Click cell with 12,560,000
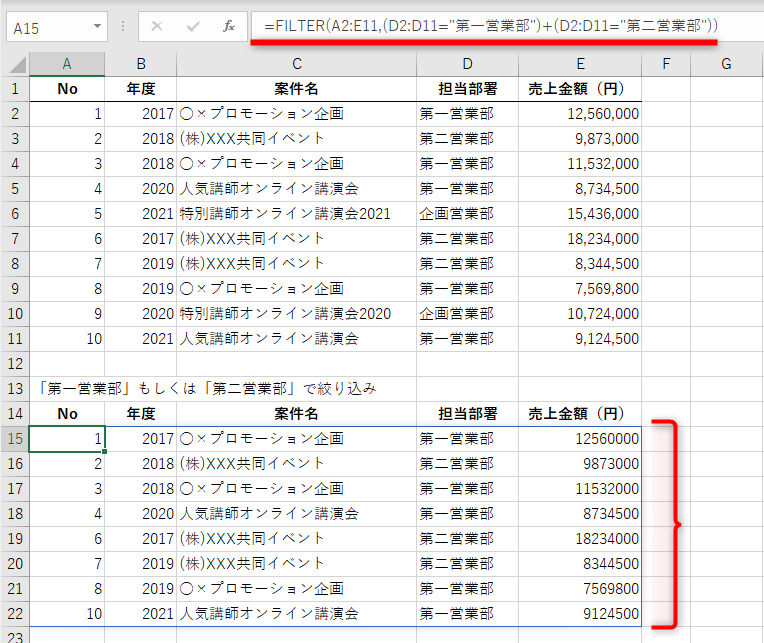764x643 pixels. pos(580,114)
